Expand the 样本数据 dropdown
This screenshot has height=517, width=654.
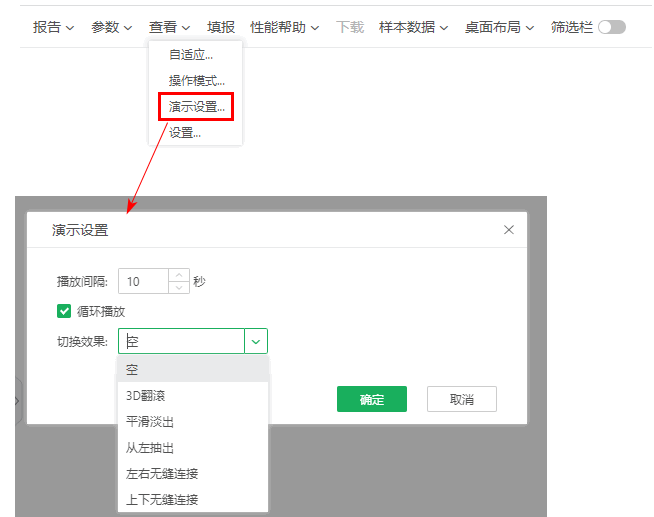(x=413, y=28)
